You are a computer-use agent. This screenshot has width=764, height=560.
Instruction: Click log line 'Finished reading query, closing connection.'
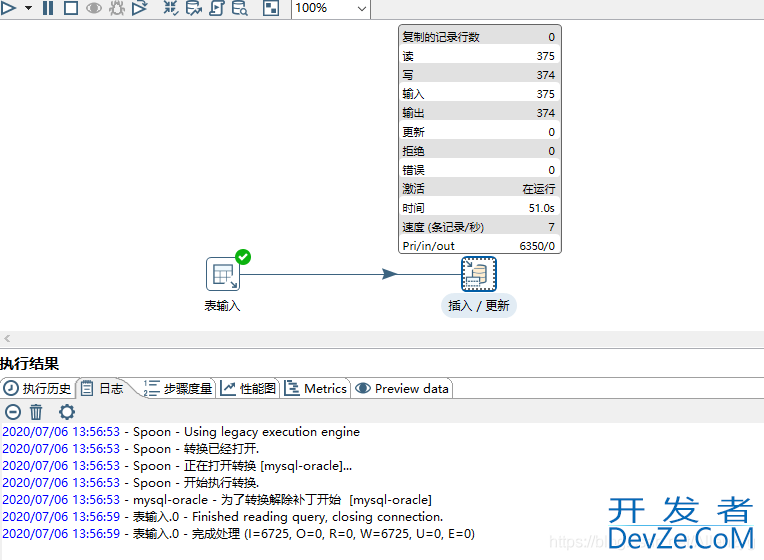click(x=223, y=517)
